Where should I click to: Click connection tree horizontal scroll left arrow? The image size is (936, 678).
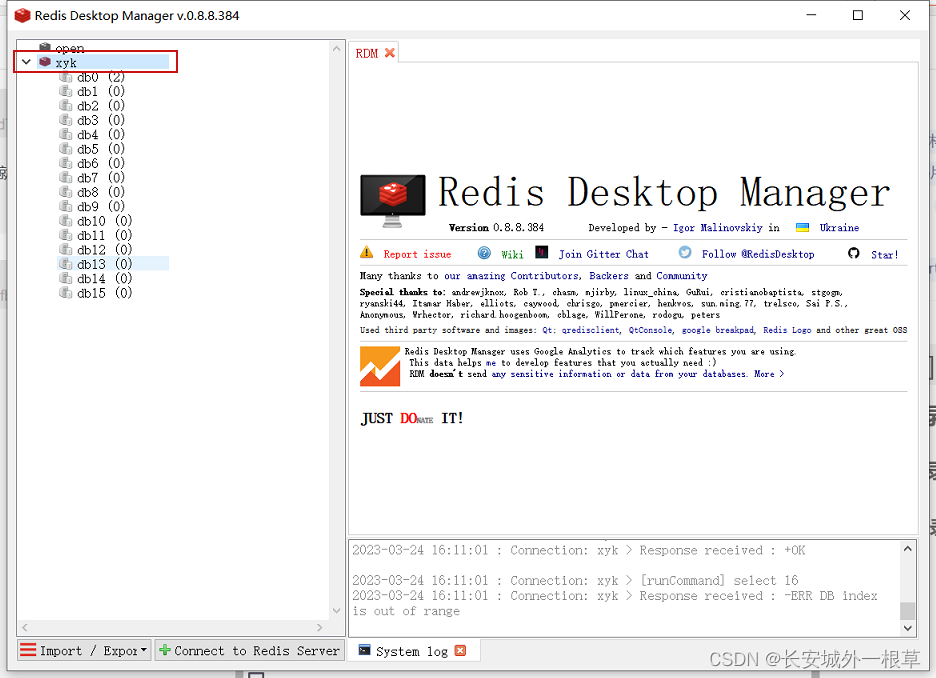(24, 627)
